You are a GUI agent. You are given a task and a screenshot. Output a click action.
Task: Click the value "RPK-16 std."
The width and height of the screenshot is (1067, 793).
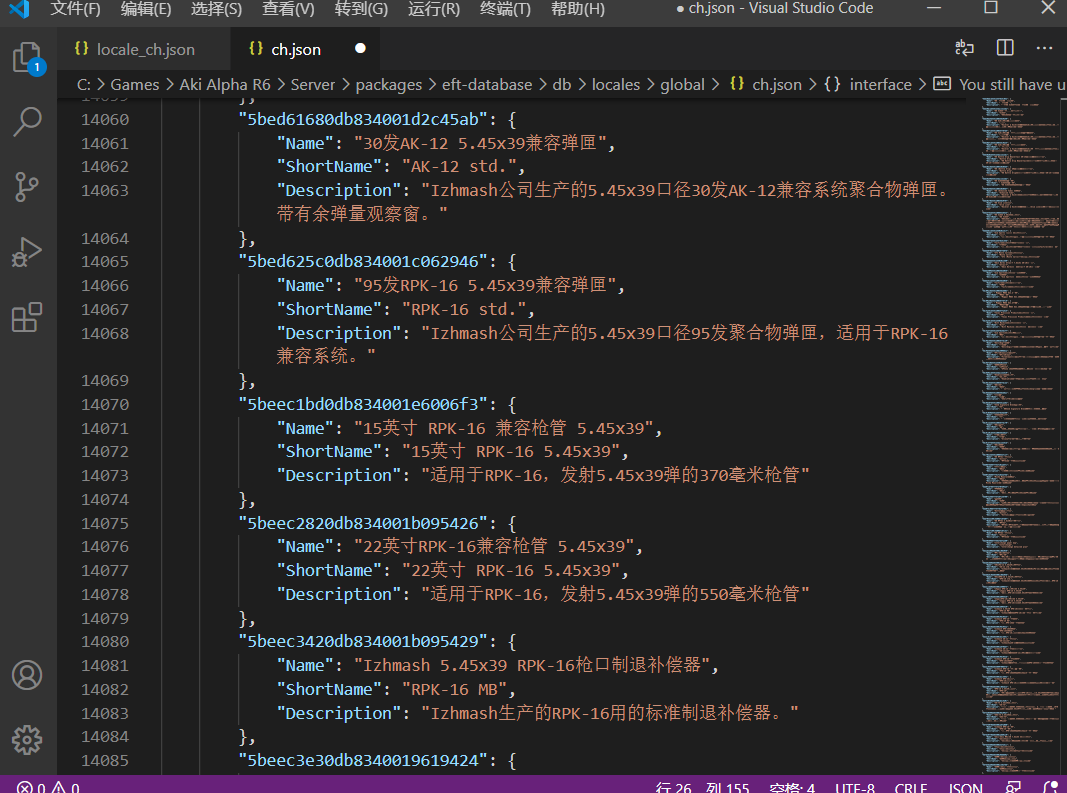coord(464,309)
